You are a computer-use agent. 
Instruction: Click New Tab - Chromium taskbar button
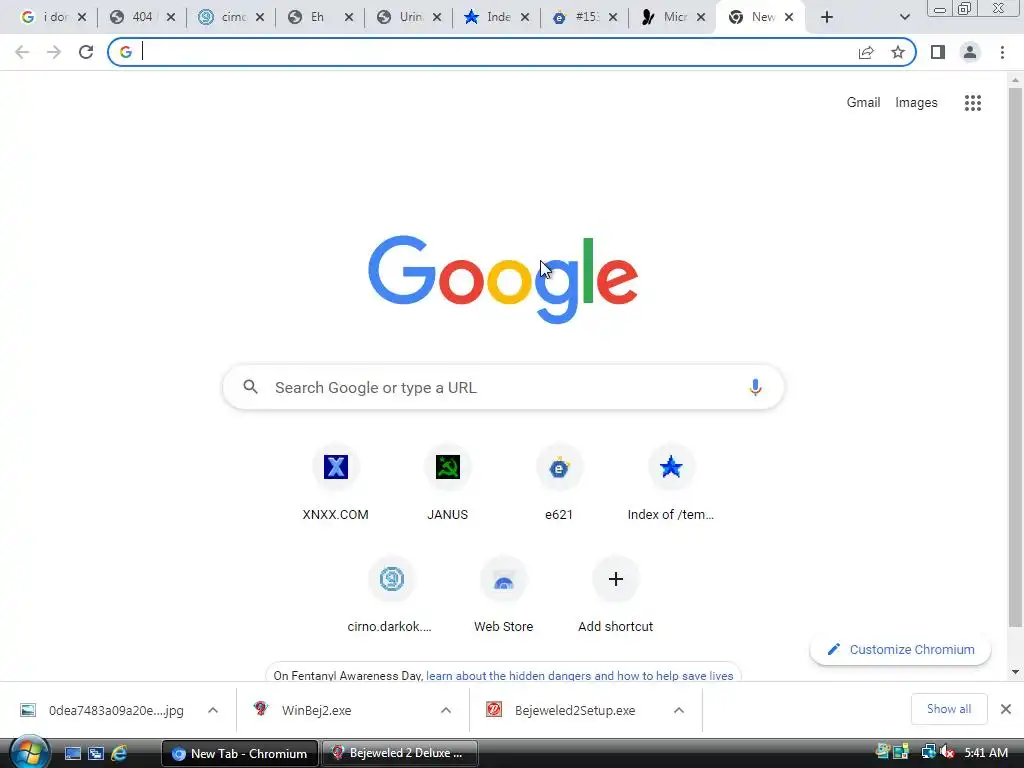point(240,753)
